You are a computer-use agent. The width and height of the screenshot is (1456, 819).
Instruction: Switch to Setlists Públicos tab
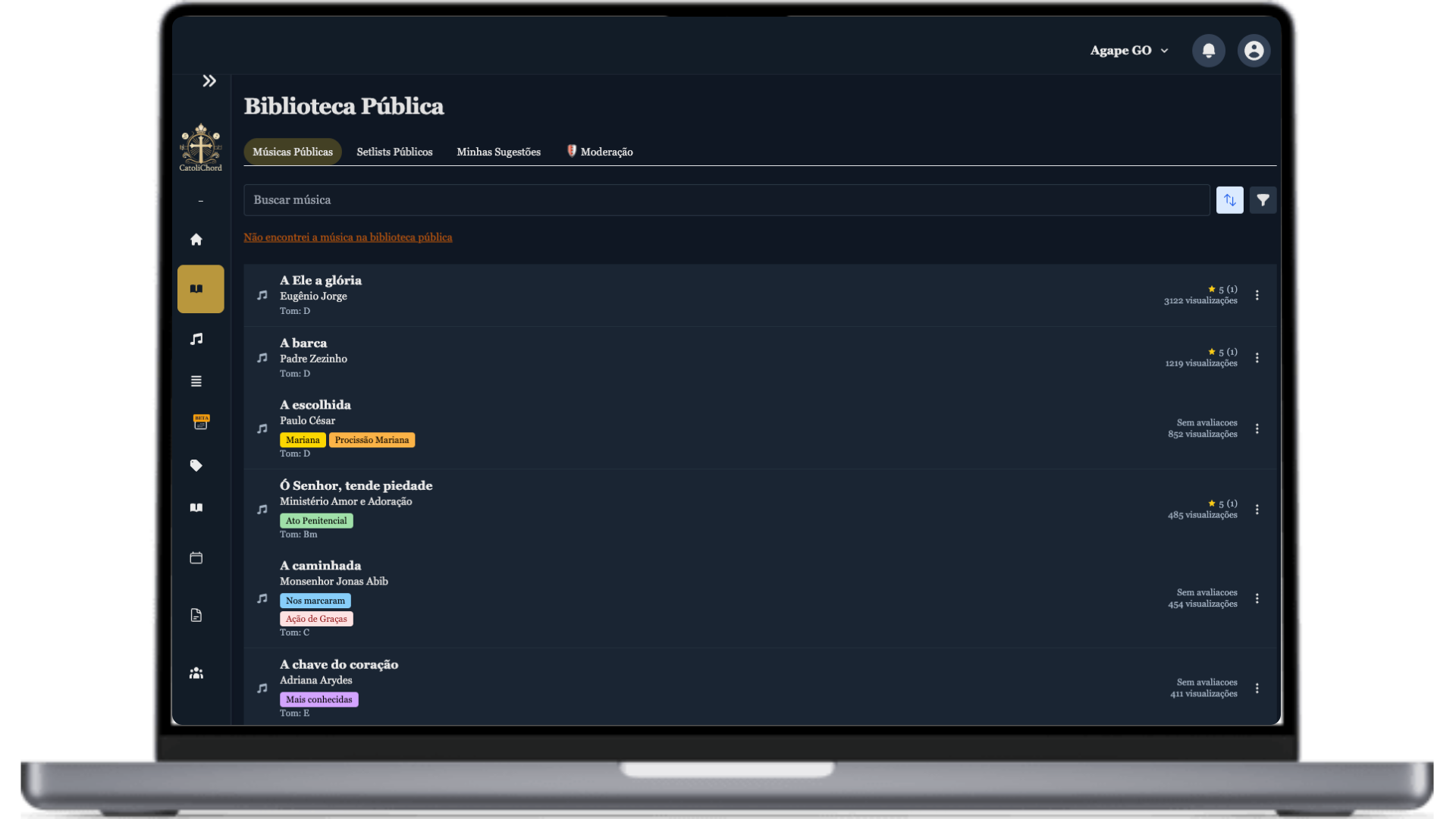394,152
